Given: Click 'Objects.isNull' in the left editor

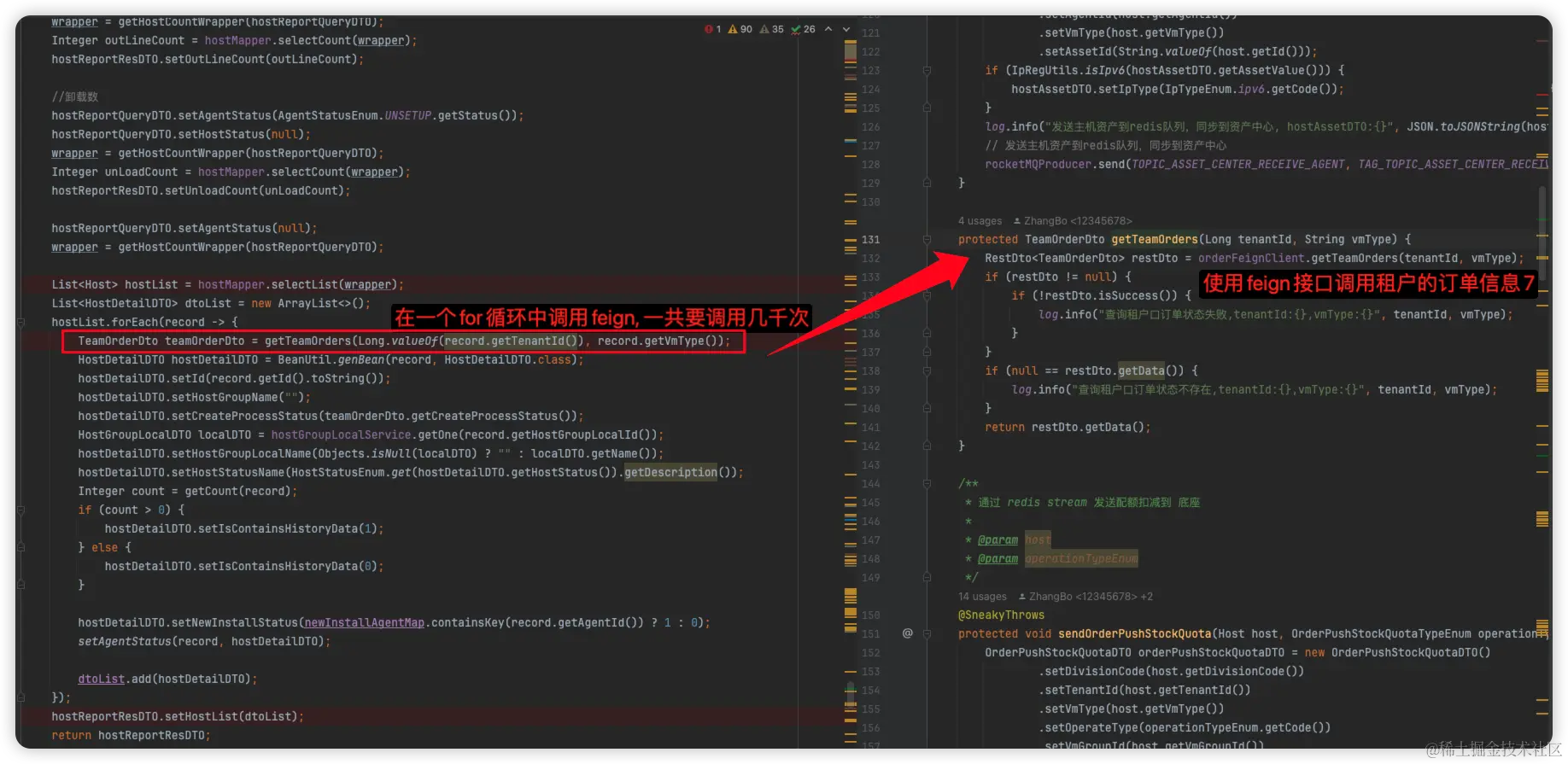Looking at the screenshot, I should pos(364,454).
